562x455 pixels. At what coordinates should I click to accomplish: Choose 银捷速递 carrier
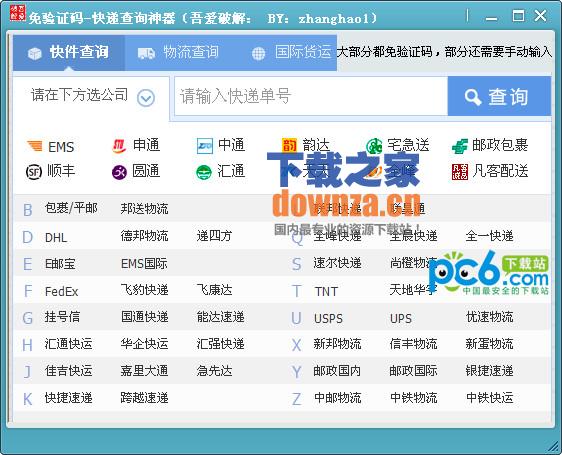[x=489, y=371]
